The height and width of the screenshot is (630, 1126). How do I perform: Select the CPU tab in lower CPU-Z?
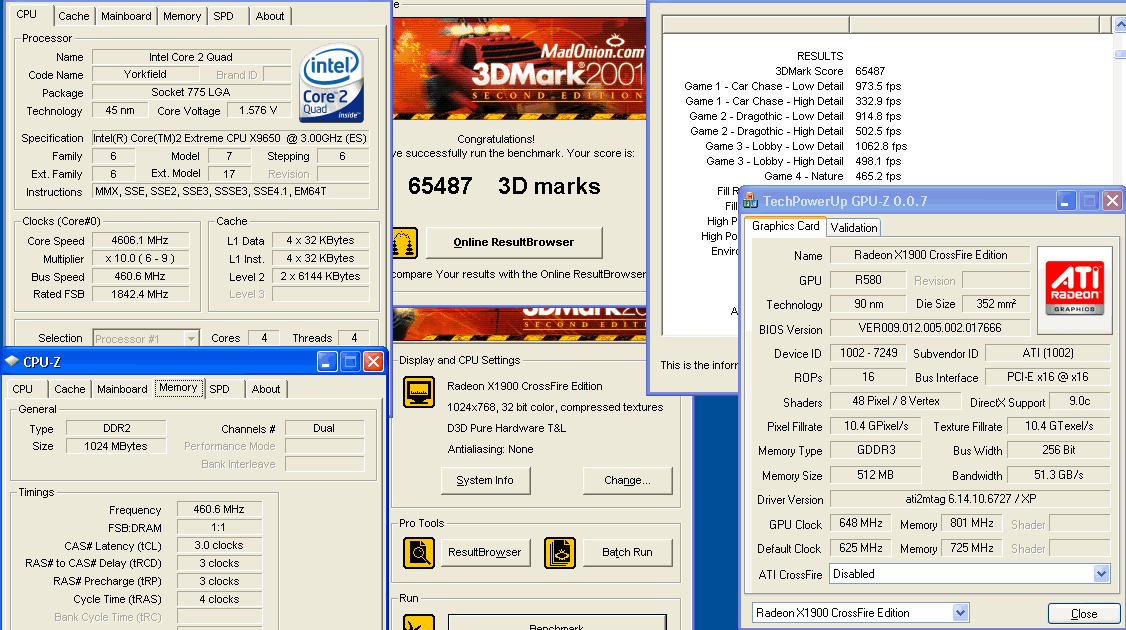pos(23,389)
